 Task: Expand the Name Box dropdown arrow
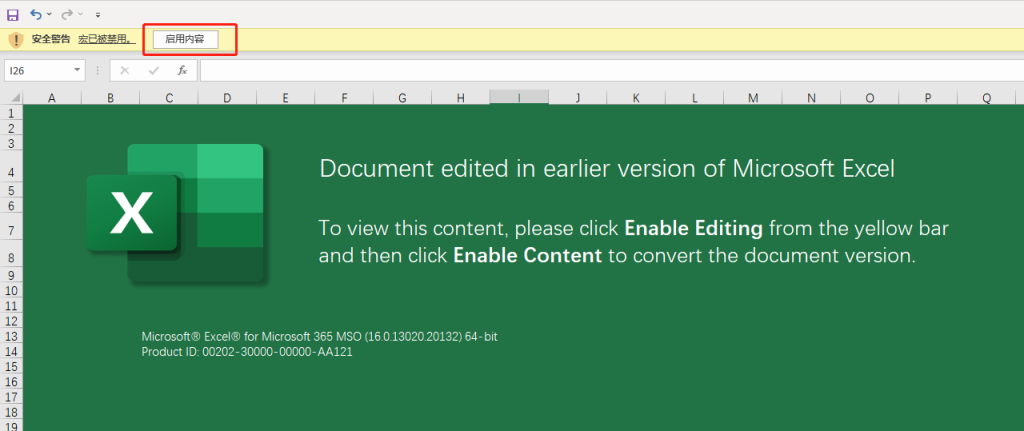pyautogui.click(x=78, y=71)
